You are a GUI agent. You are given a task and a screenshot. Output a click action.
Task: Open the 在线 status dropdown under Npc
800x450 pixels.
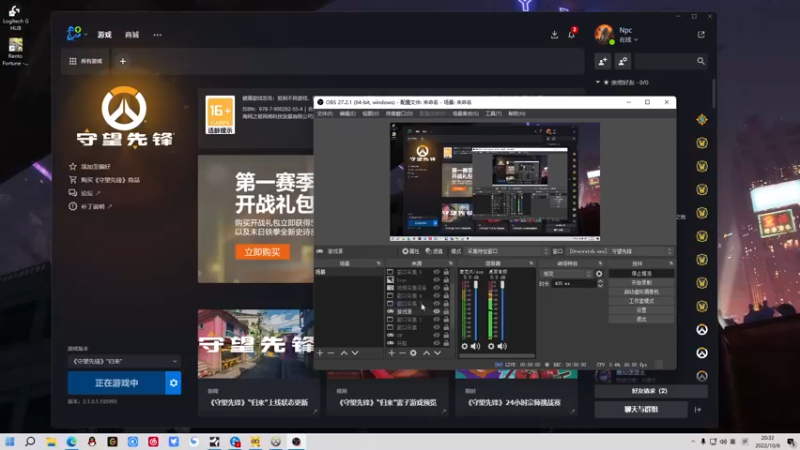(628, 40)
